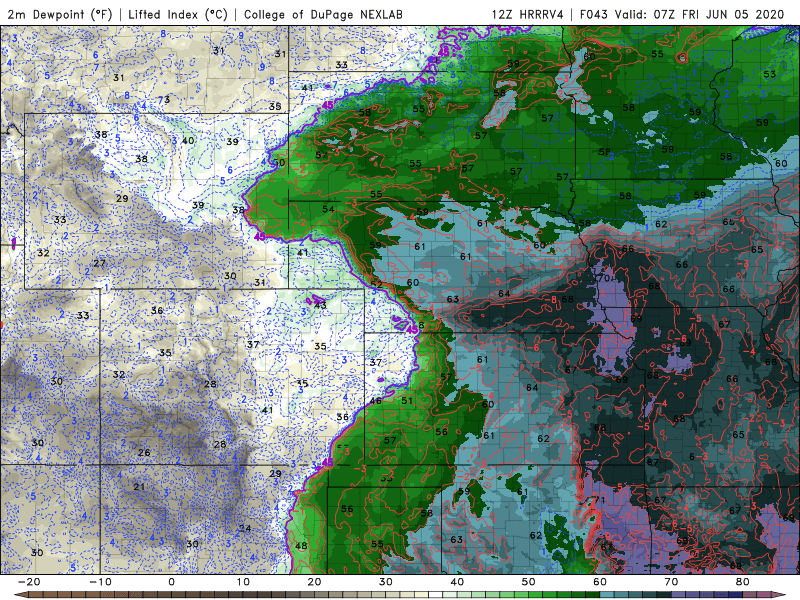
Task: Click the '80' color scale label
Action: [743, 582]
